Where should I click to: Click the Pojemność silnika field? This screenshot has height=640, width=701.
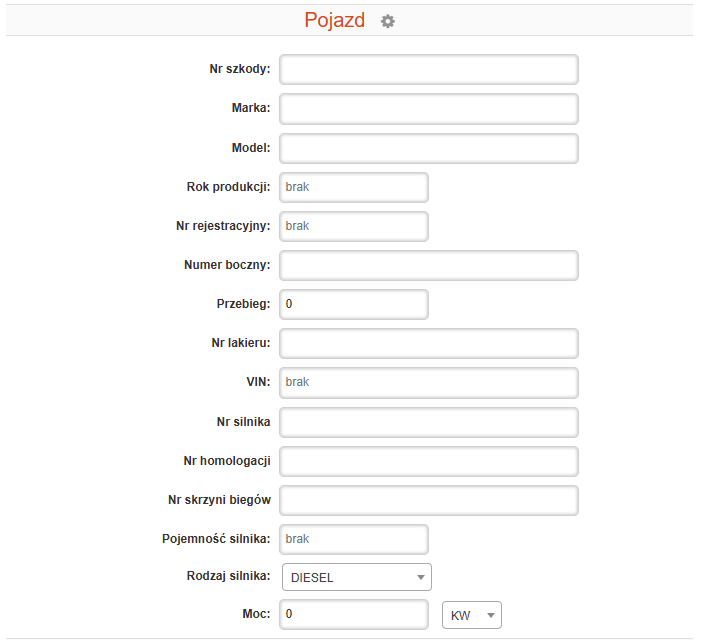(x=354, y=538)
